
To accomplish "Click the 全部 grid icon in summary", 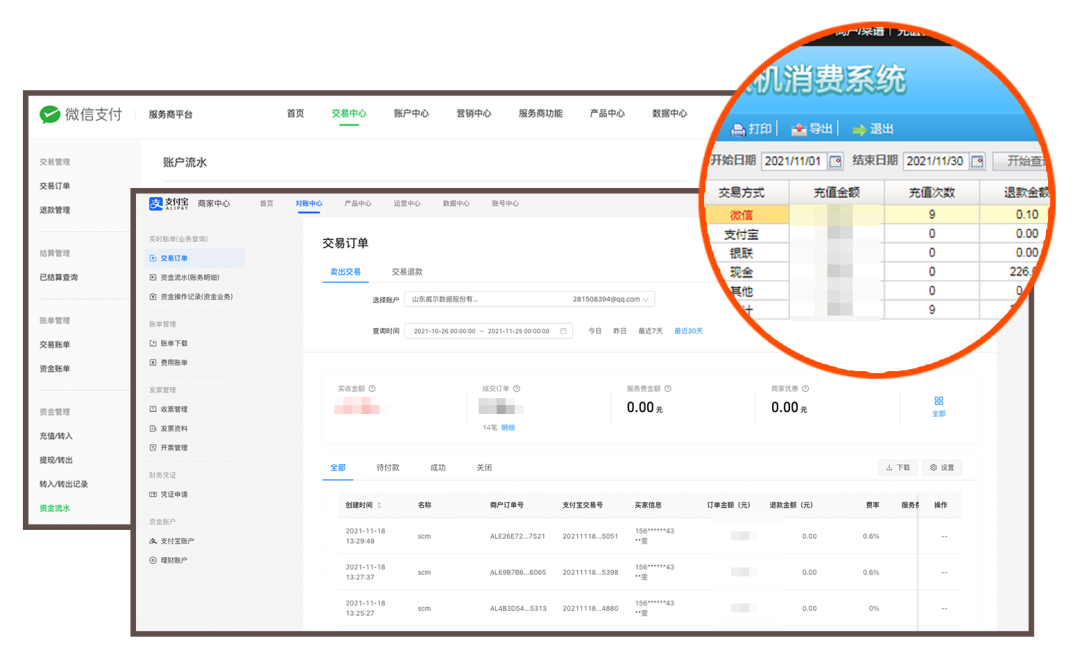I will click(x=938, y=401).
